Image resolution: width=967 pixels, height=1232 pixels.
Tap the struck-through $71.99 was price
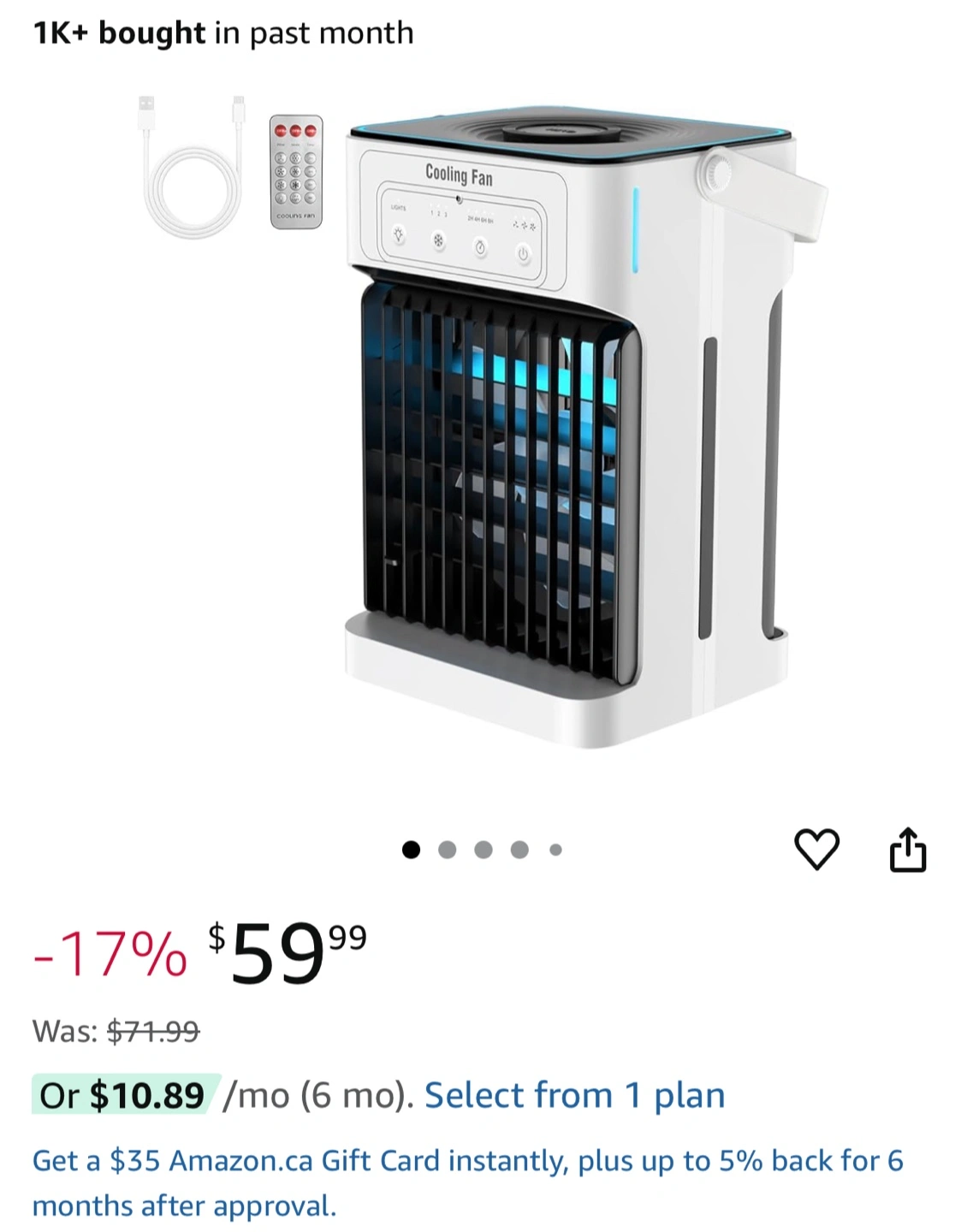pos(153,1031)
